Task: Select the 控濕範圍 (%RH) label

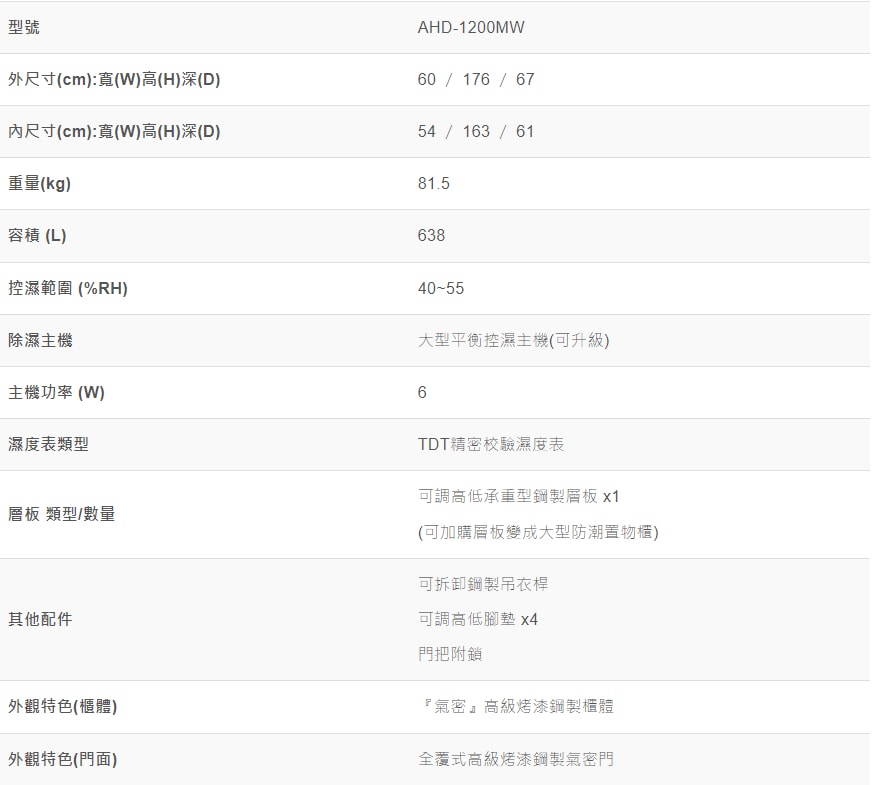Action: point(68,288)
